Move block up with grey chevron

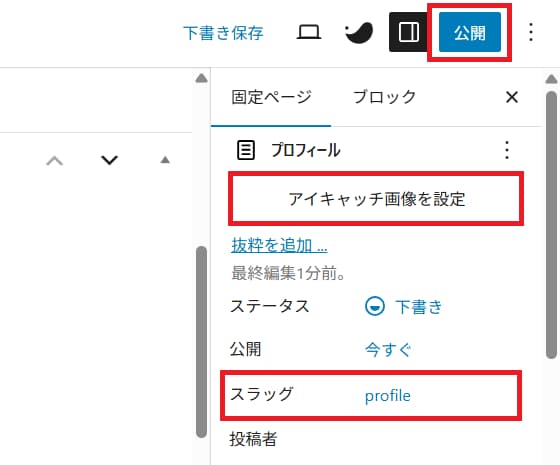[55, 161]
